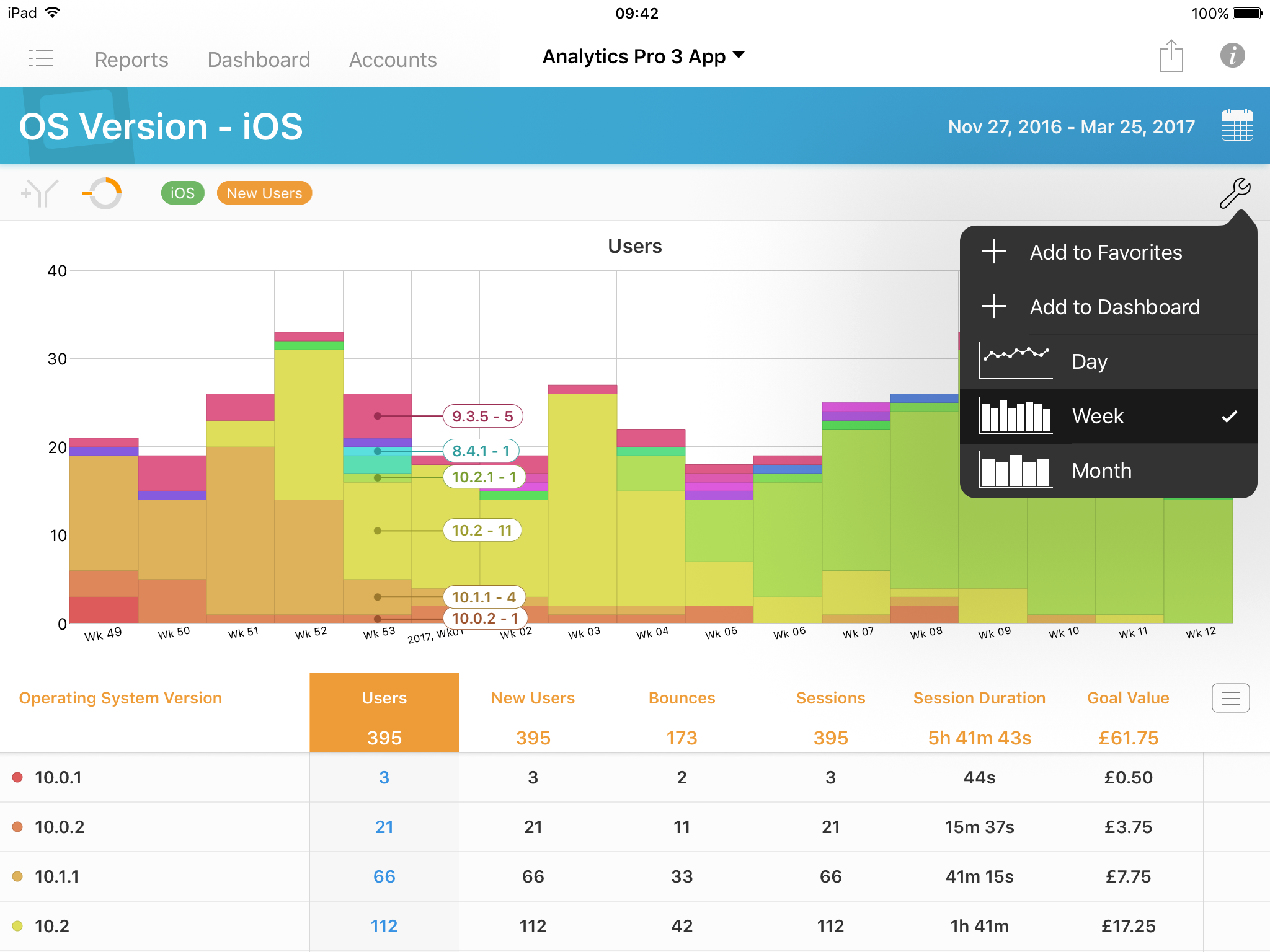This screenshot has width=1270, height=952.
Task: Click the red 10.0.1 color dot
Action: [18, 777]
